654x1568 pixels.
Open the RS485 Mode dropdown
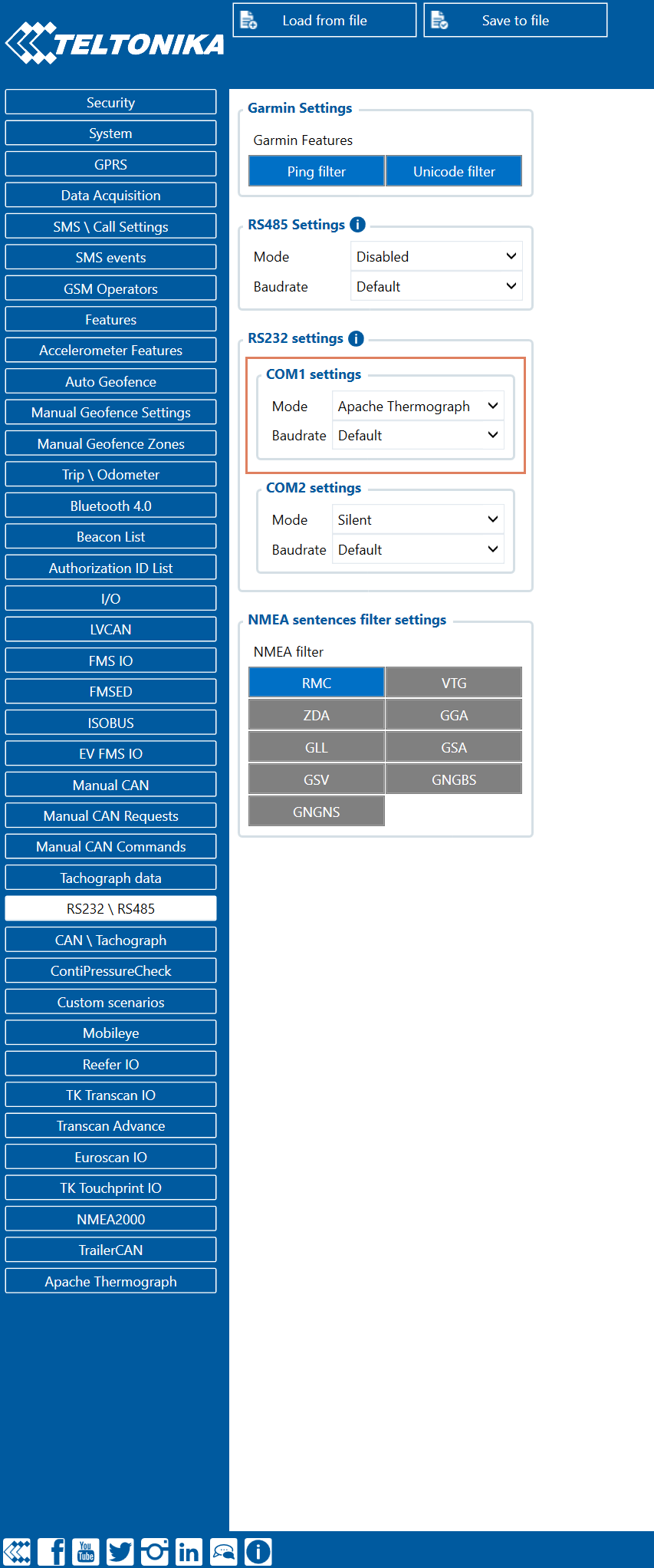436,256
